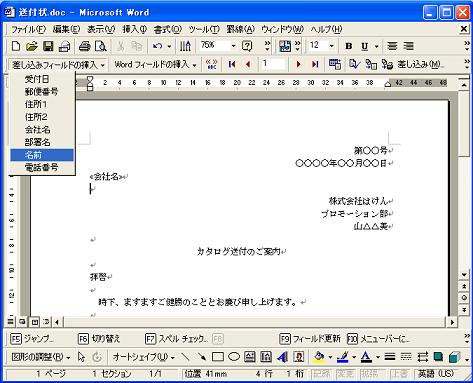Select the Arrow drawing tool
Image resolution: width=473 pixels, height=383 pixels.
[x=201, y=357]
